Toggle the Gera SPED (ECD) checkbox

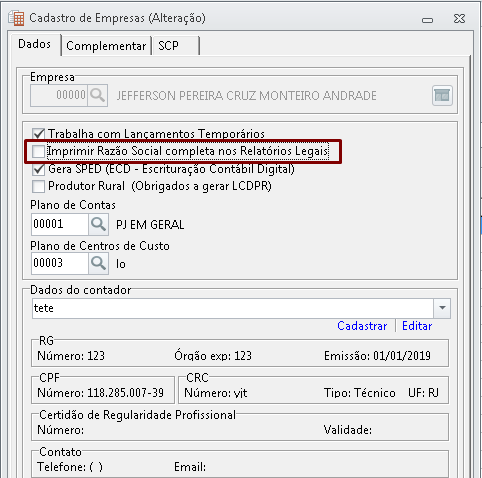[38, 169]
